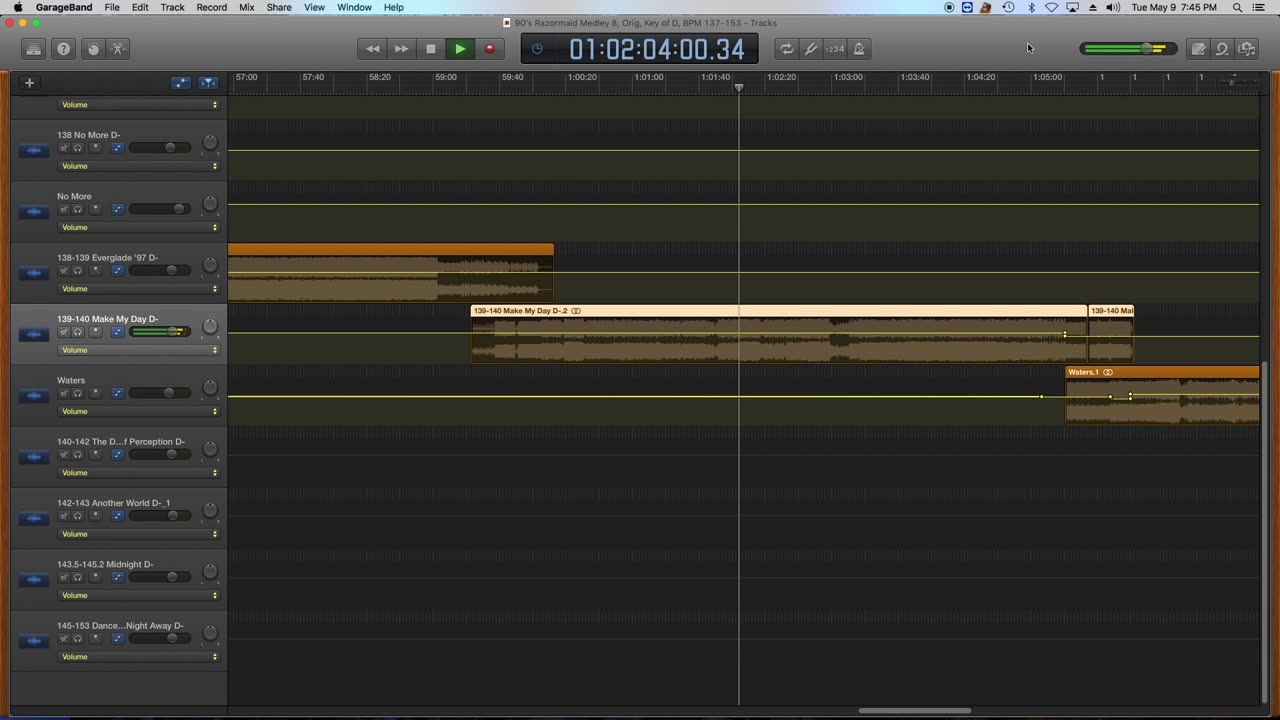
Task: Open the Record menu
Action: coord(211,7)
